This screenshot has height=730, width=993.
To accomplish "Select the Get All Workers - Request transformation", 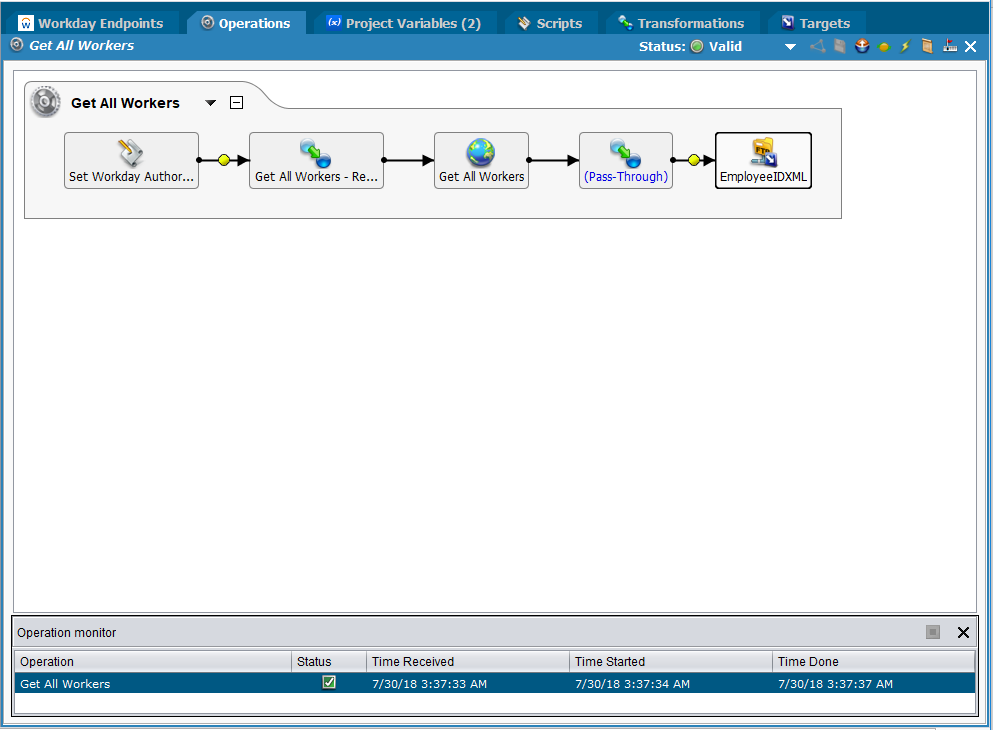I will (316, 160).
